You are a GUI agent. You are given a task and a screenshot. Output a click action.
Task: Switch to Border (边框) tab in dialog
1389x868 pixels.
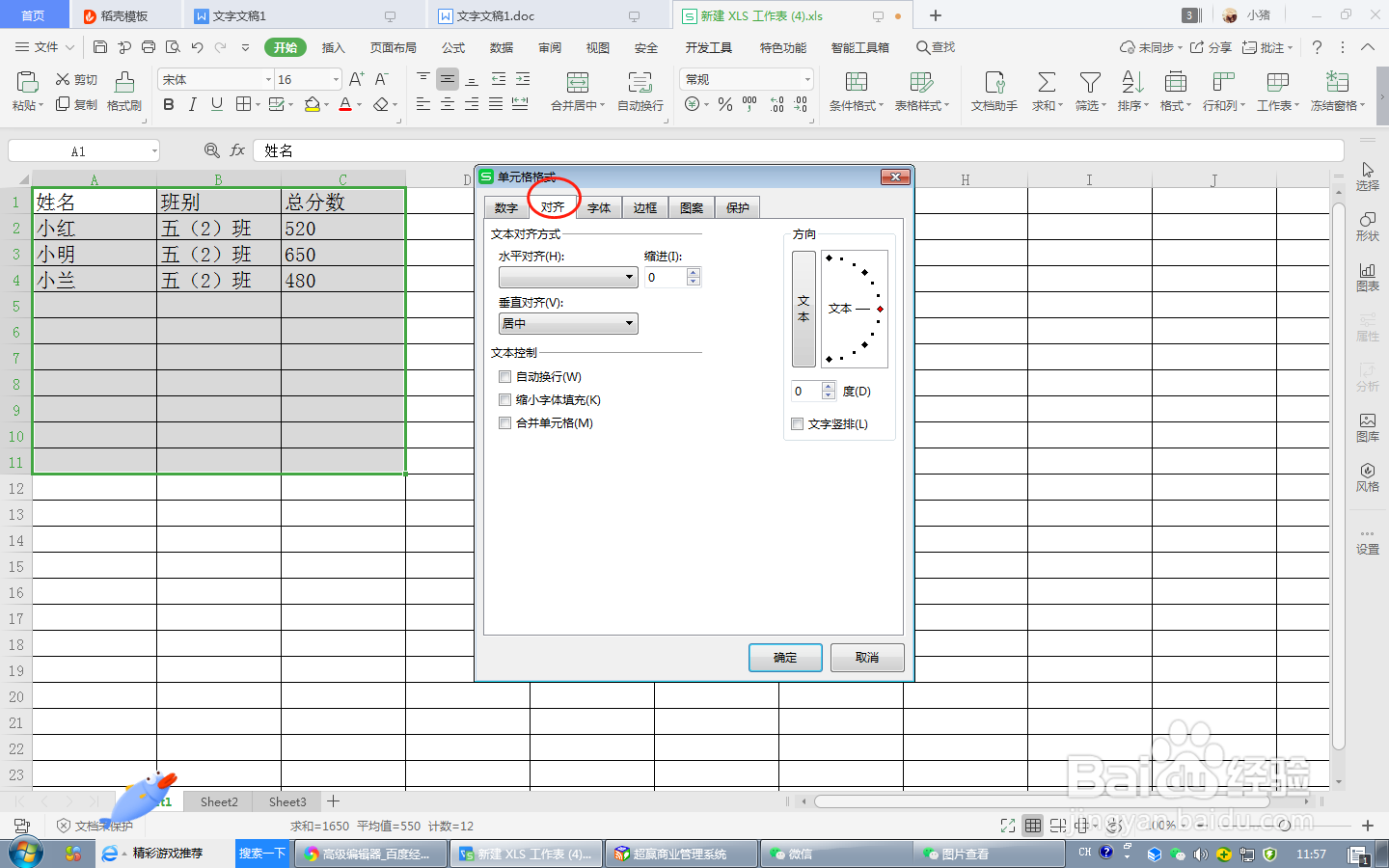tap(645, 208)
